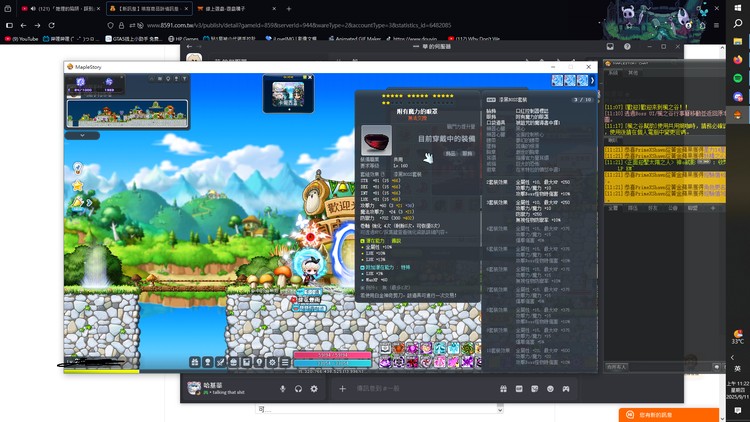Open Discord gift icon
Screen dimensions: 750x422
tap(503, 389)
